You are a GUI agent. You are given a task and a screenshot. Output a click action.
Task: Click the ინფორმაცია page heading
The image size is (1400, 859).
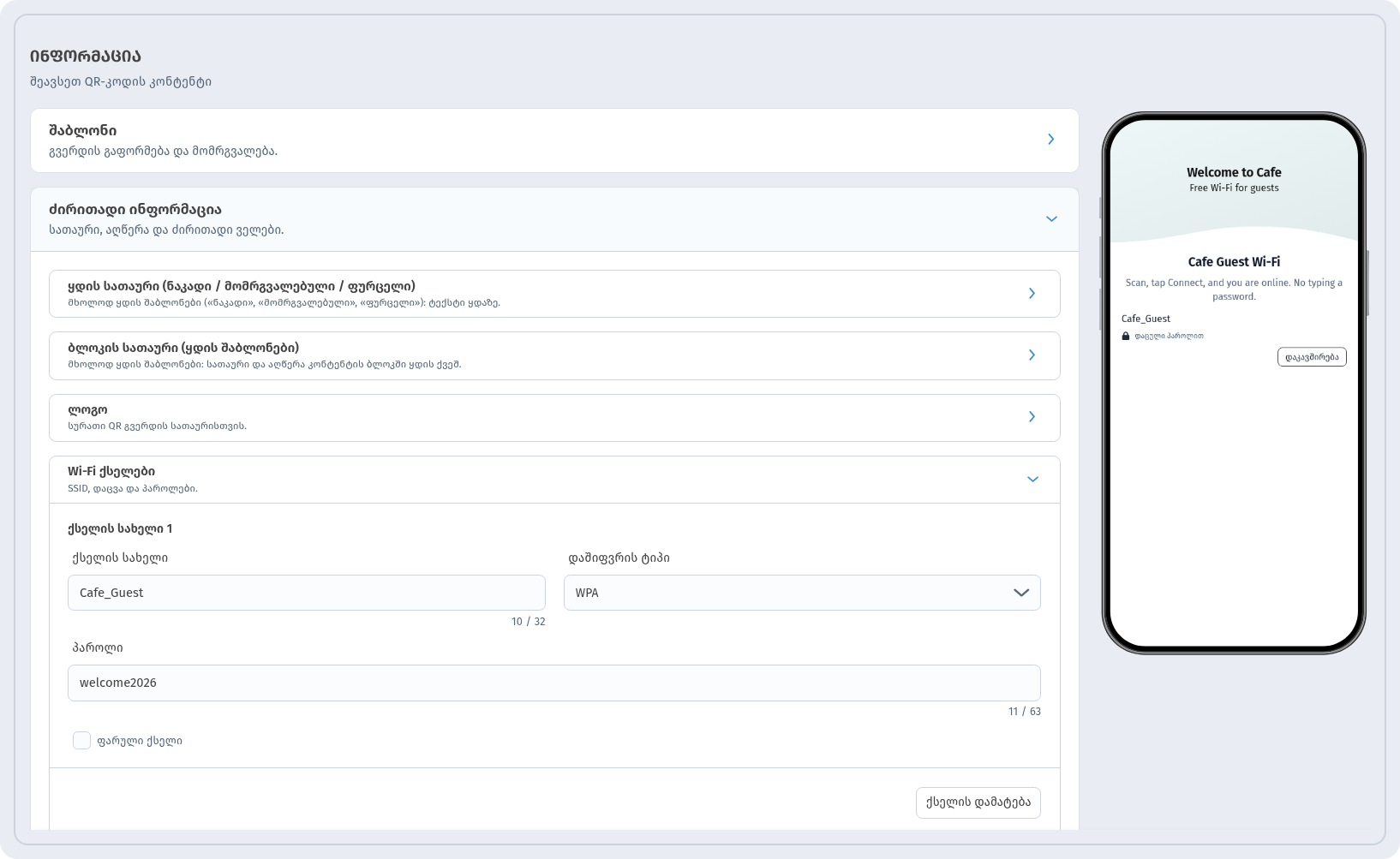coord(86,57)
